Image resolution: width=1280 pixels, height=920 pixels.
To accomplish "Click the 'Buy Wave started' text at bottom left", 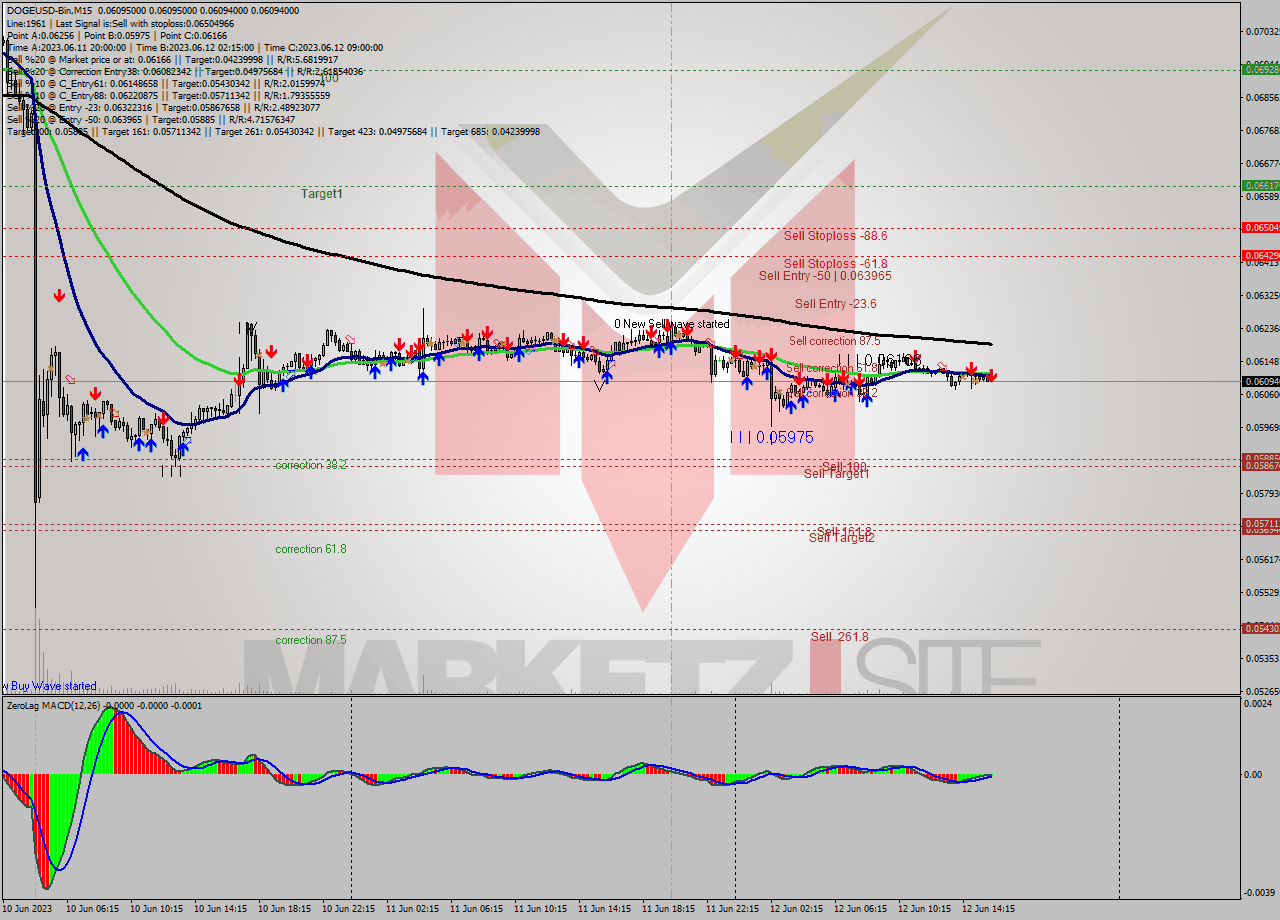I will (x=52, y=687).
